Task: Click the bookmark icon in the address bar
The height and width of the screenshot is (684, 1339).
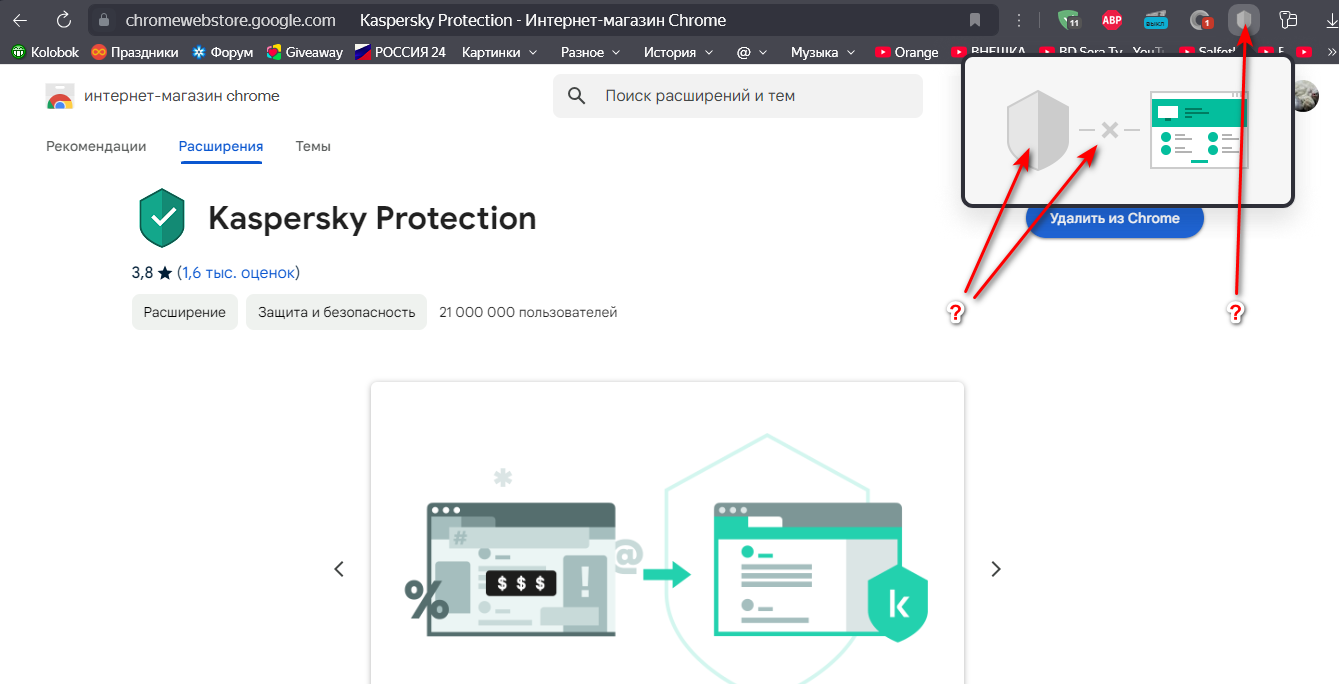Action: (x=975, y=20)
